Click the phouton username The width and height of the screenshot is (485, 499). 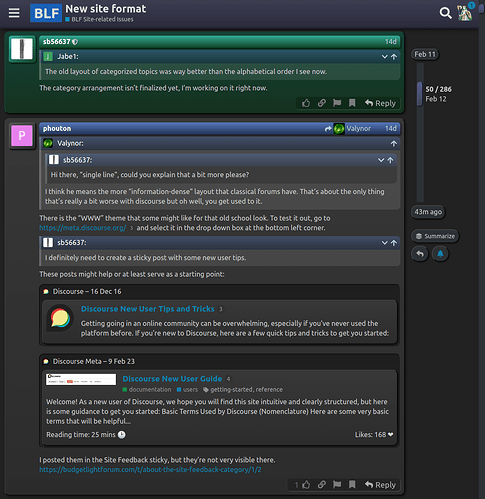[x=57, y=128]
